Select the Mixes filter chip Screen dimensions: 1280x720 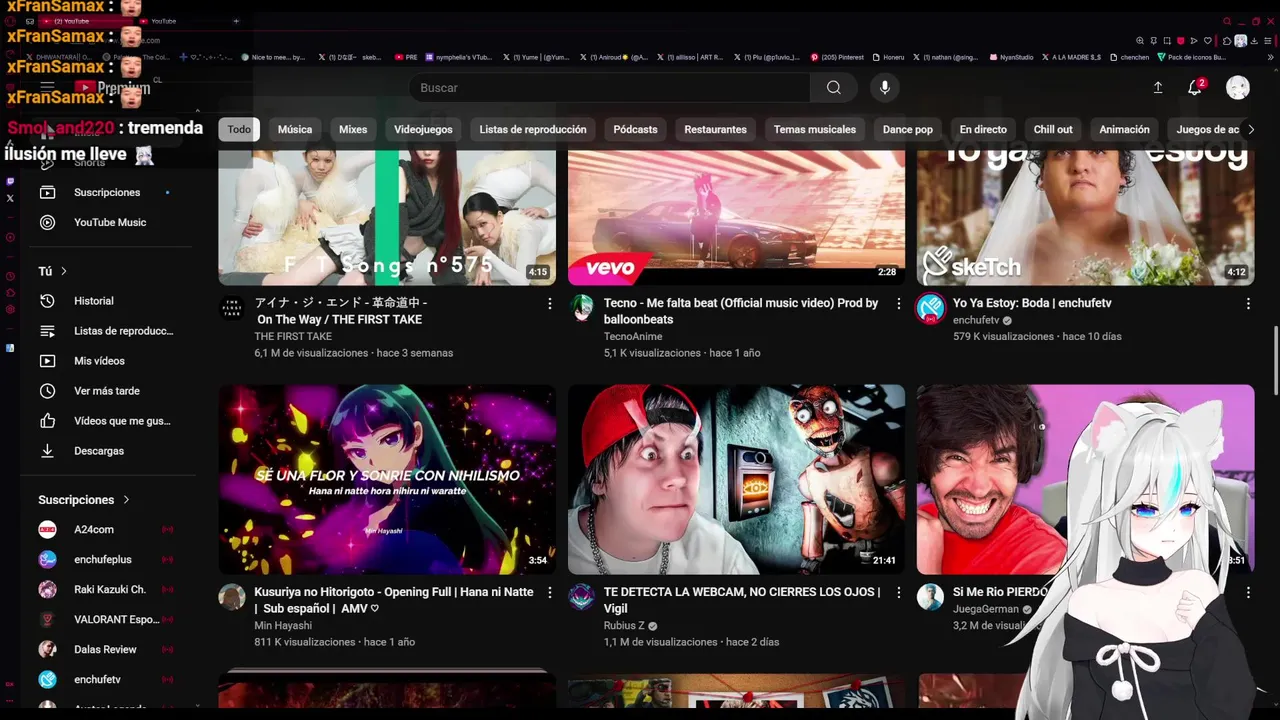[x=353, y=129]
